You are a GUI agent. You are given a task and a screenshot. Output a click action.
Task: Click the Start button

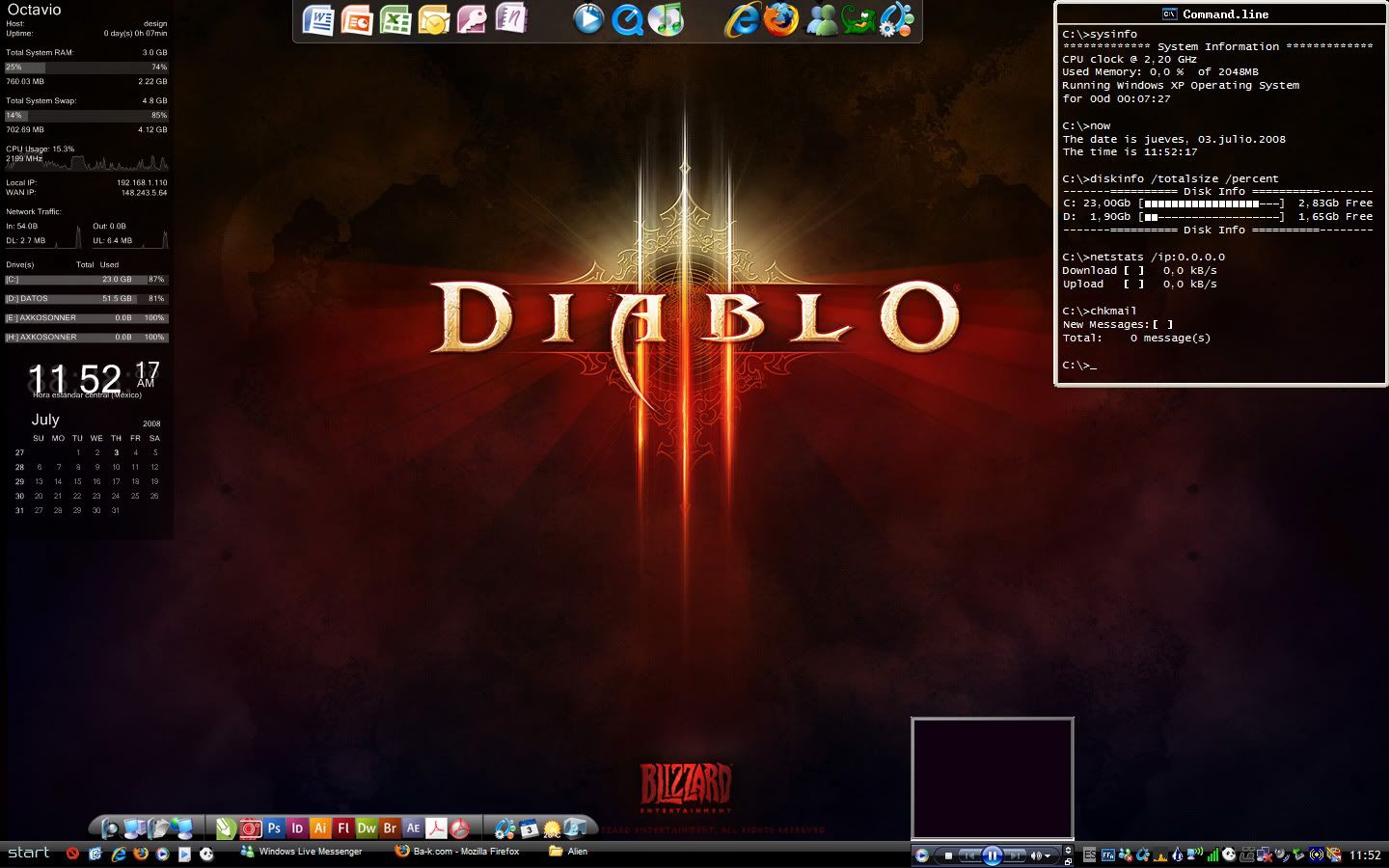click(x=28, y=853)
